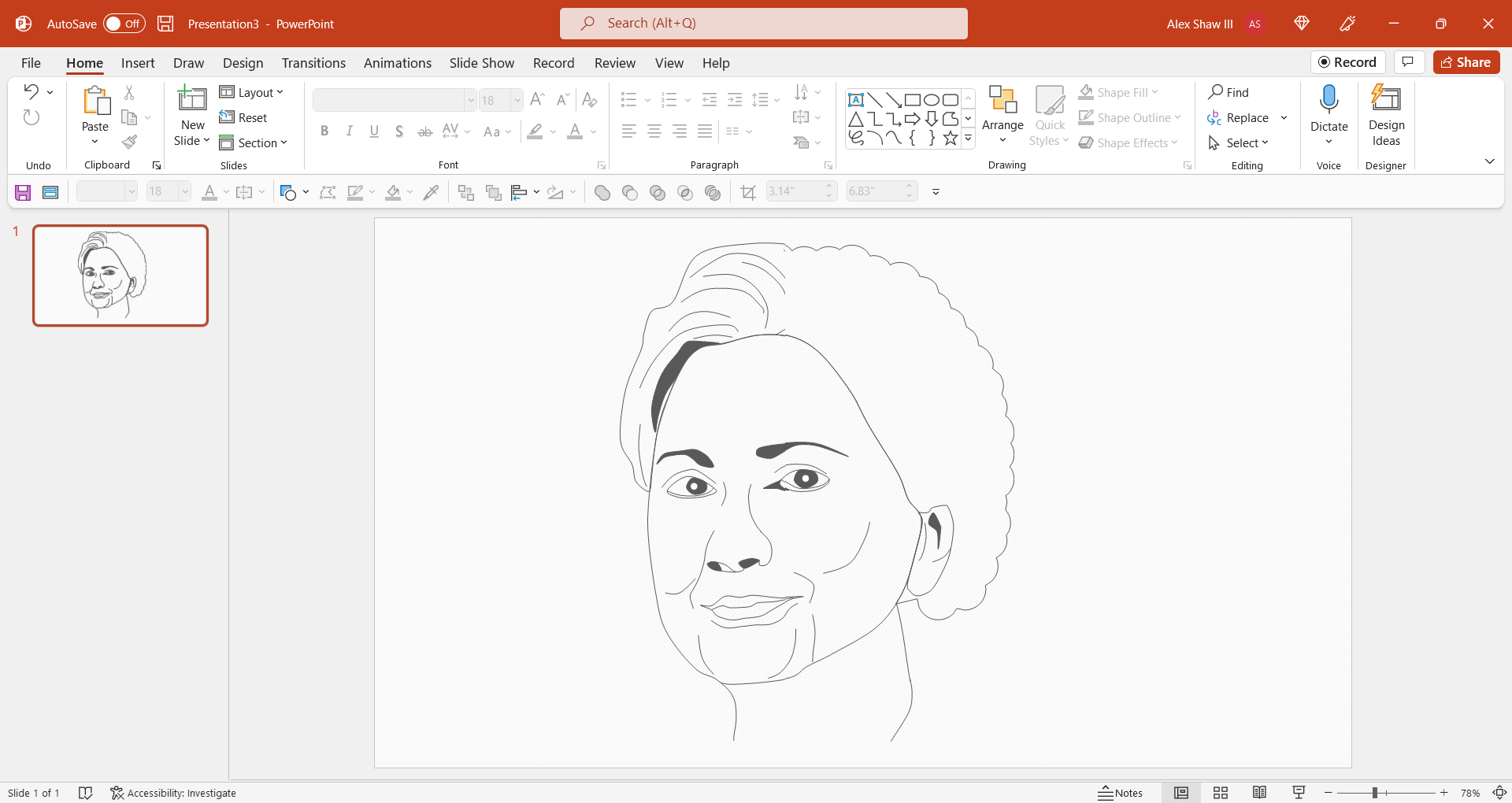
Task: Toggle the Notes pane
Action: click(1121, 793)
